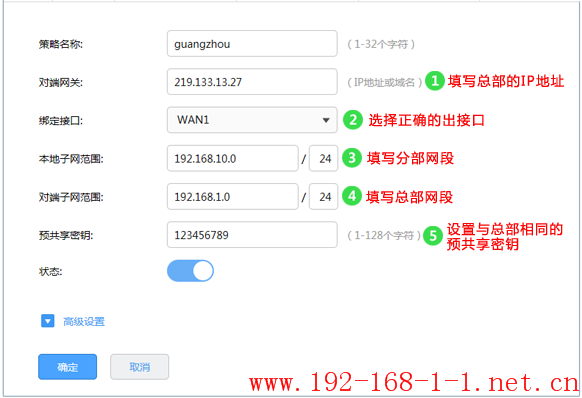Click the 状态 label
This screenshot has width=582, height=398.
[x=50, y=271]
